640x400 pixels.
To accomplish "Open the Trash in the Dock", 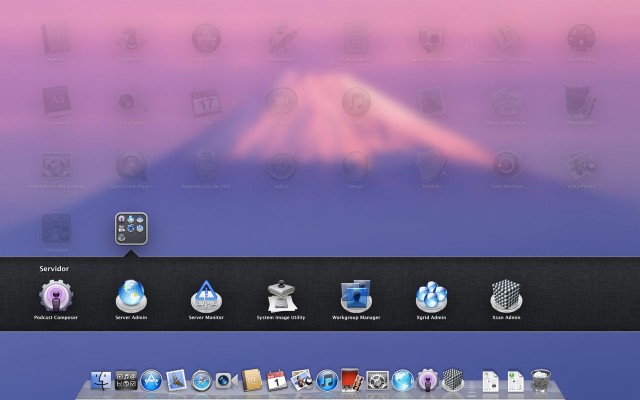I will click(x=541, y=380).
